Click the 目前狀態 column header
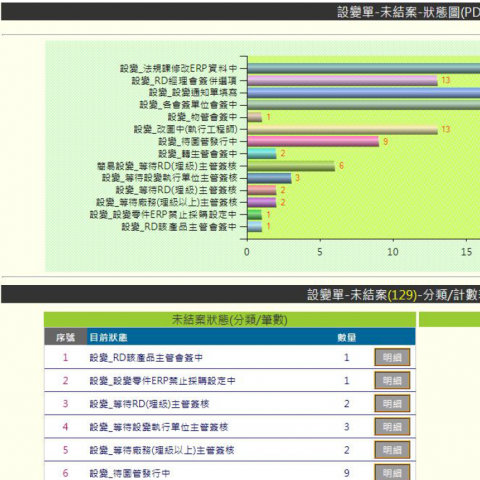480x480 pixels. point(108,337)
